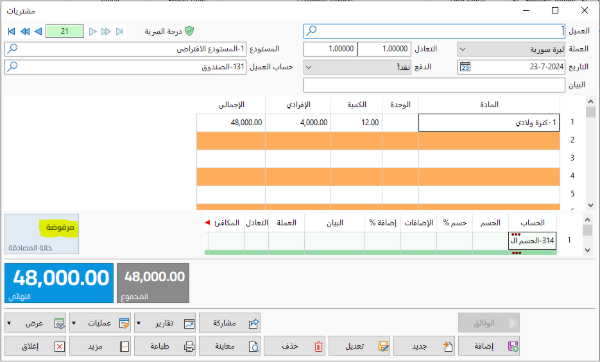Click the search icon in حساب العميل field
Viewport: 600px width, 362px height.
point(12,67)
